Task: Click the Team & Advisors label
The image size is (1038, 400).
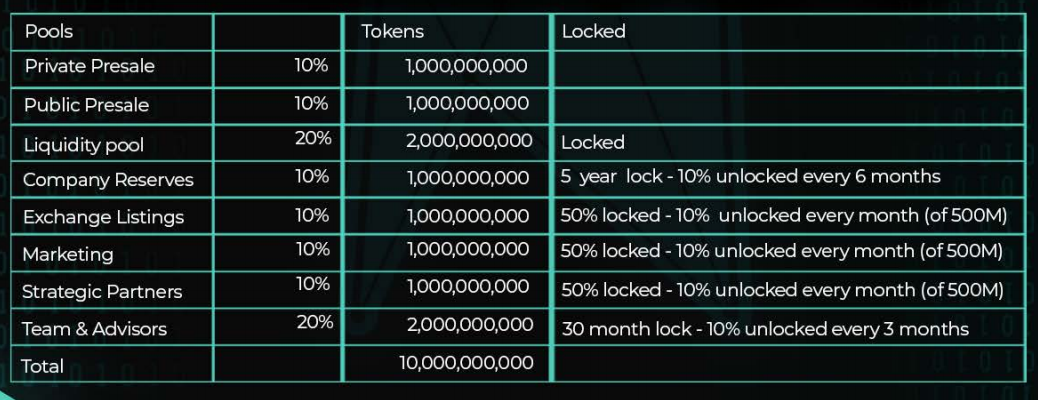Action: 94,328
